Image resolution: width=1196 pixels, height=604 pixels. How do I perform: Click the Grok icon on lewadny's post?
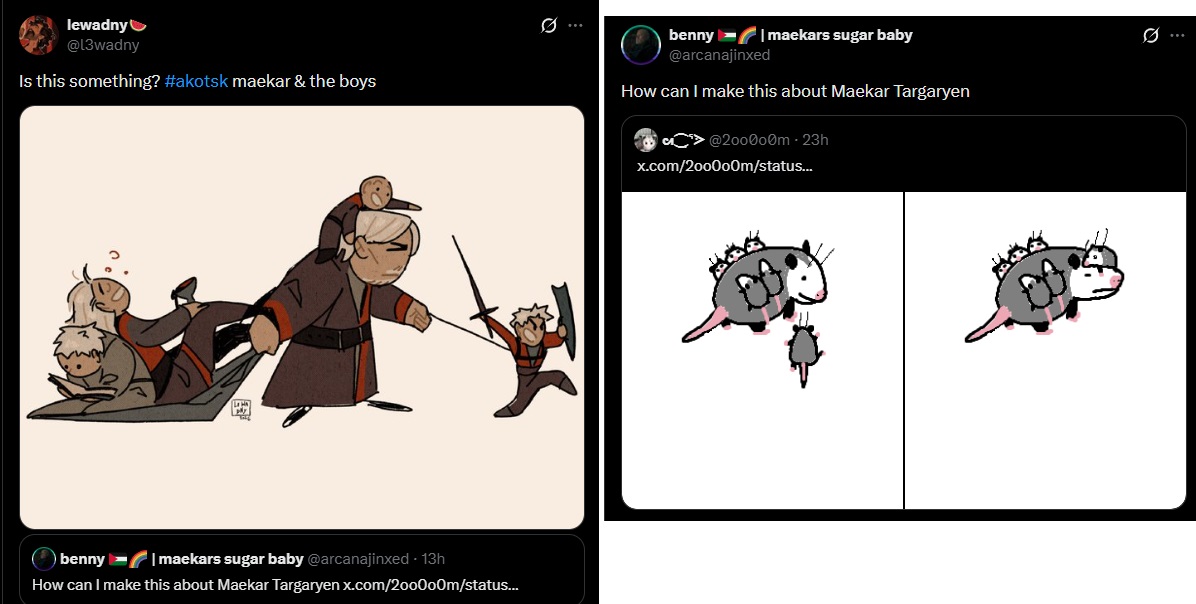point(548,26)
